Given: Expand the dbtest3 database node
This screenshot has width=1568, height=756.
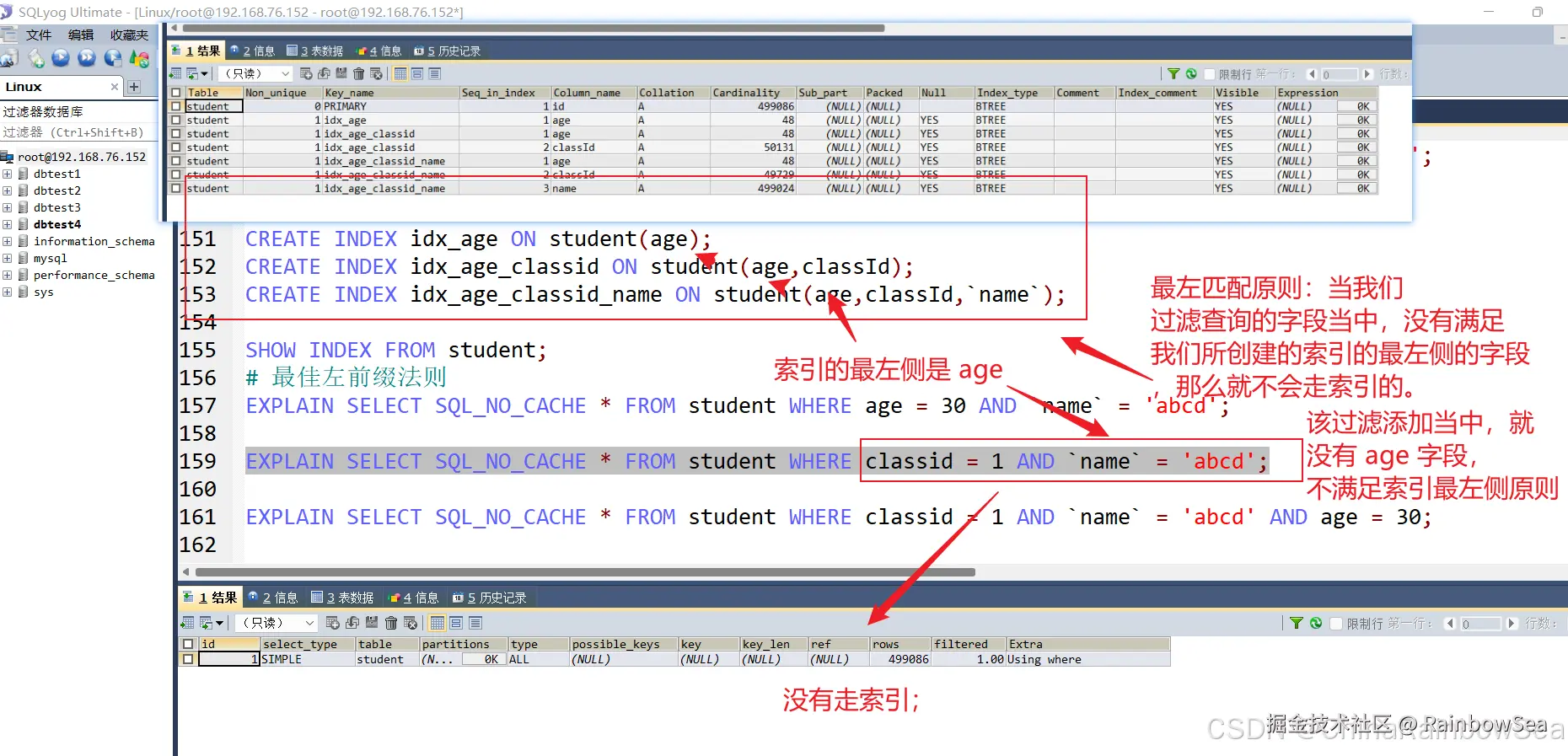Looking at the screenshot, I should 8,207.
